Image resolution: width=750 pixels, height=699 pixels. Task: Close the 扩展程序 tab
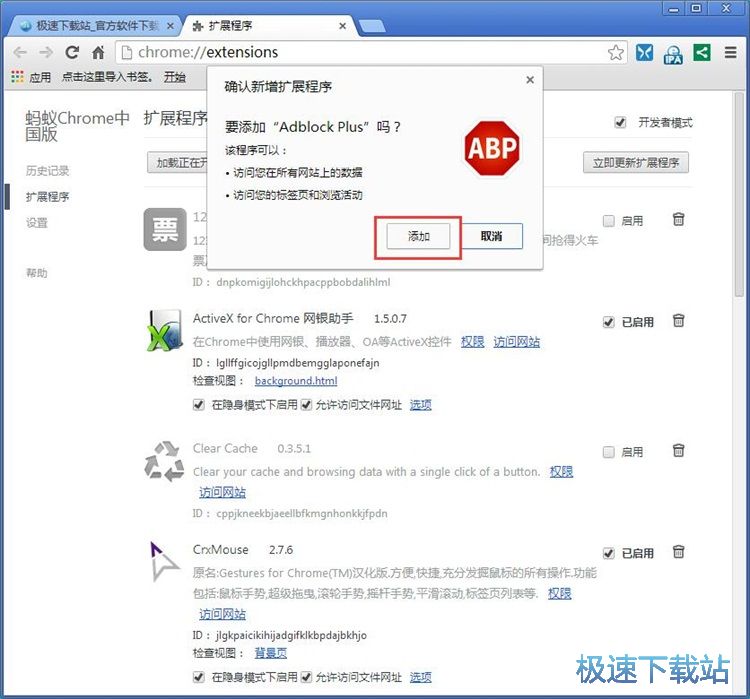tap(342, 26)
